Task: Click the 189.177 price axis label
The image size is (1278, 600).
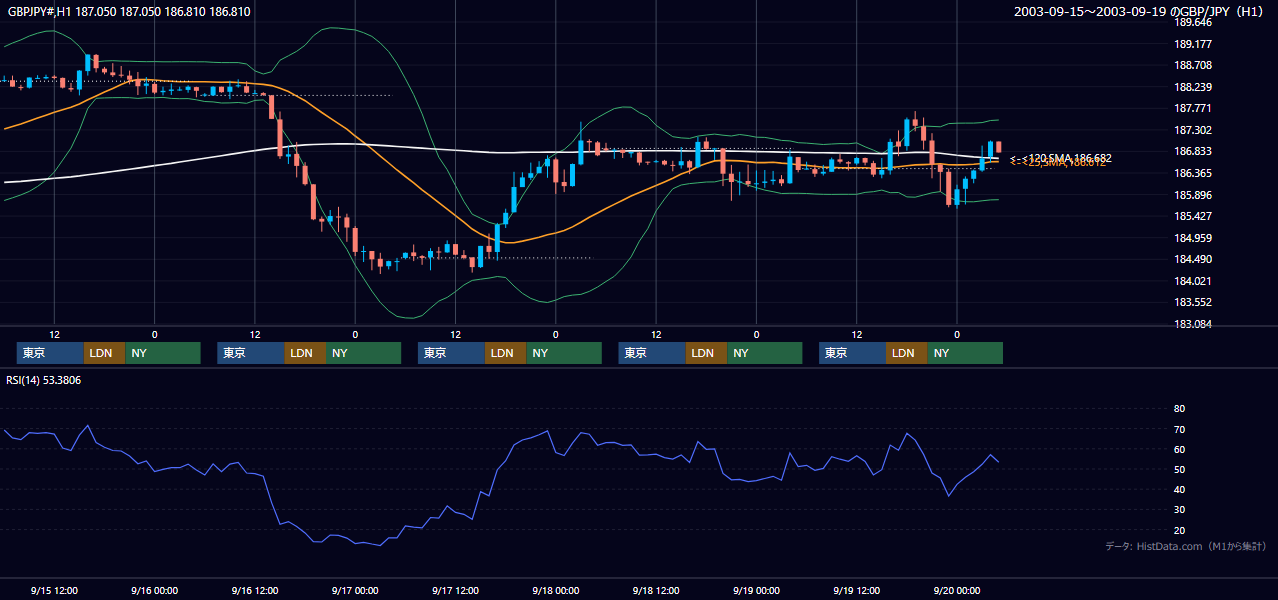Action: pos(1193,44)
